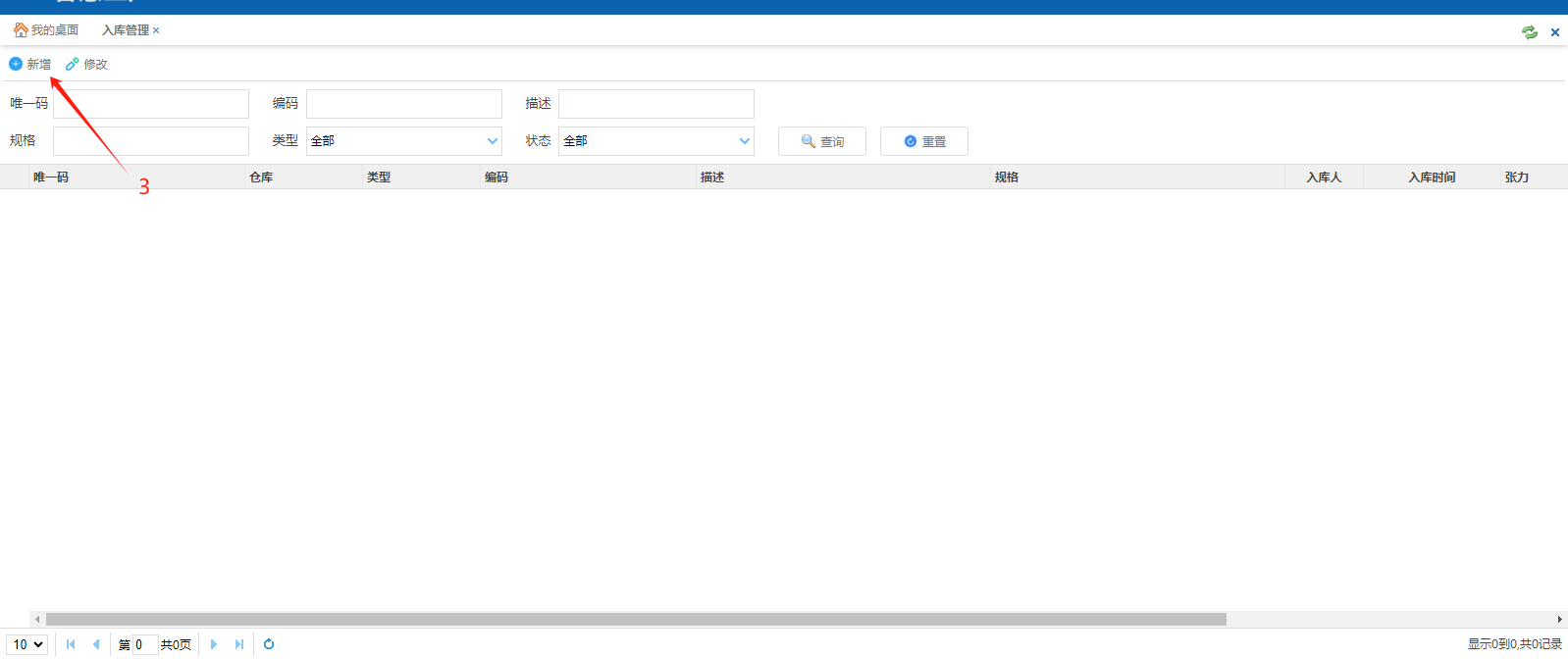Open the page size selector showing 10
Screen dimensions: 1568x659
28,644
